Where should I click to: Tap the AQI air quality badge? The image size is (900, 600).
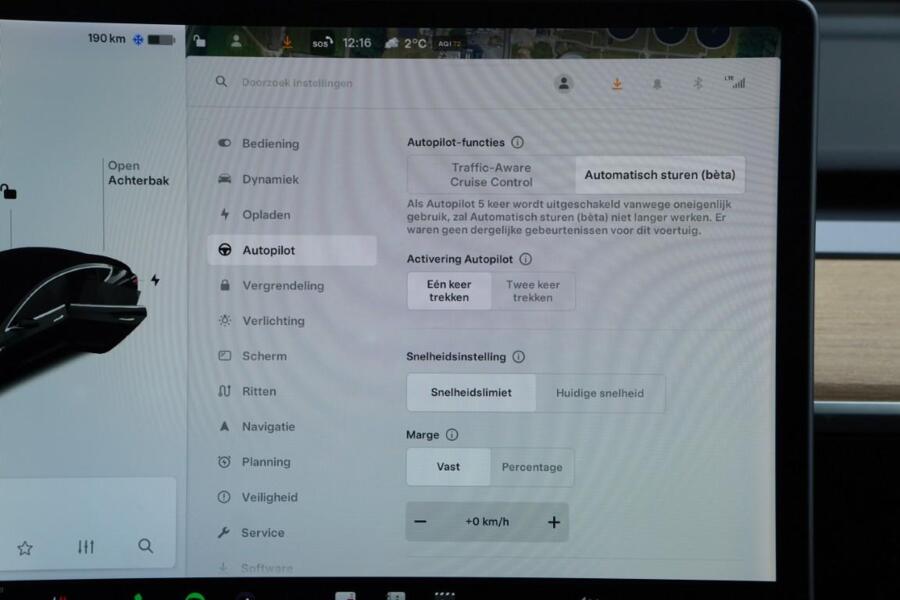pyautogui.click(x=450, y=44)
